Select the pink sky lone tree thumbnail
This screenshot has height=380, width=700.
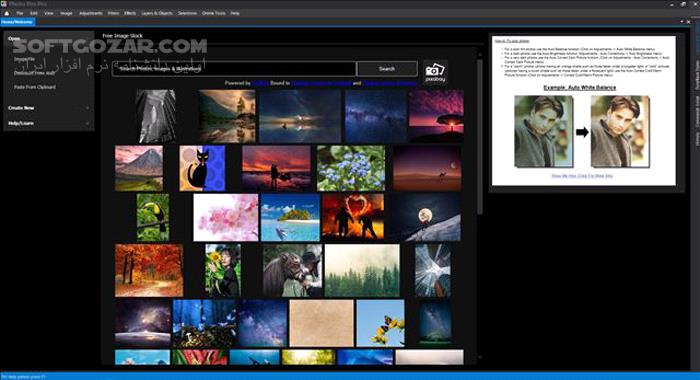coord(436,116)
